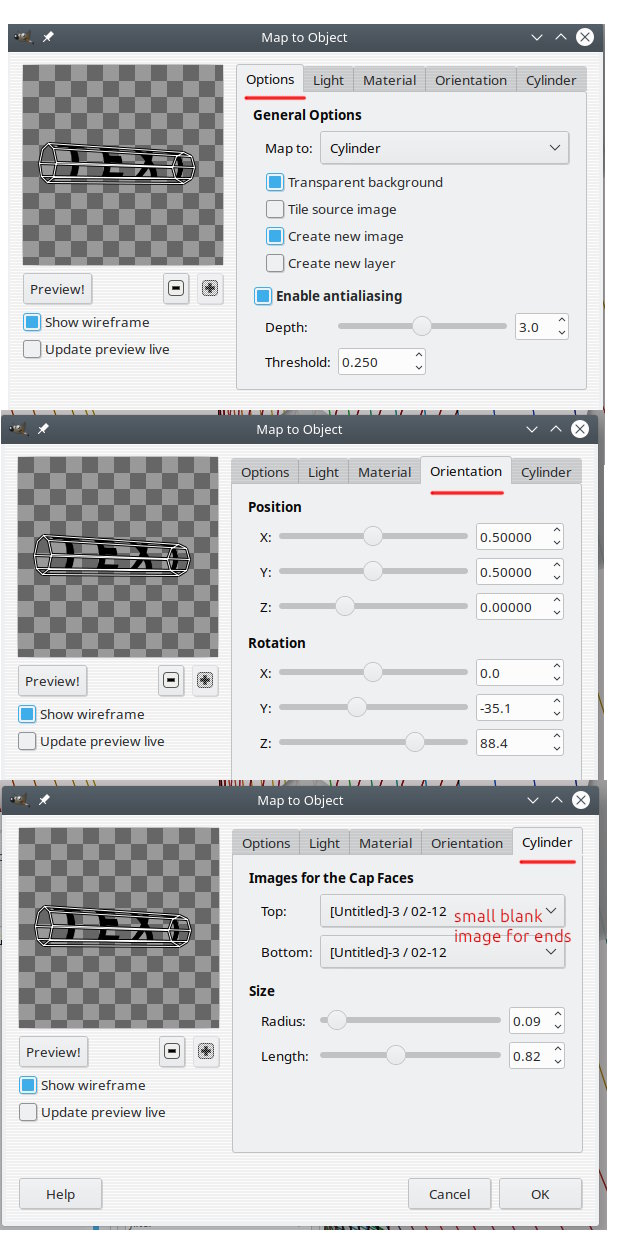Viewport: 621px width, 1233px height.
Task: Click the Depth slider
Action: [x=422, y=326]
